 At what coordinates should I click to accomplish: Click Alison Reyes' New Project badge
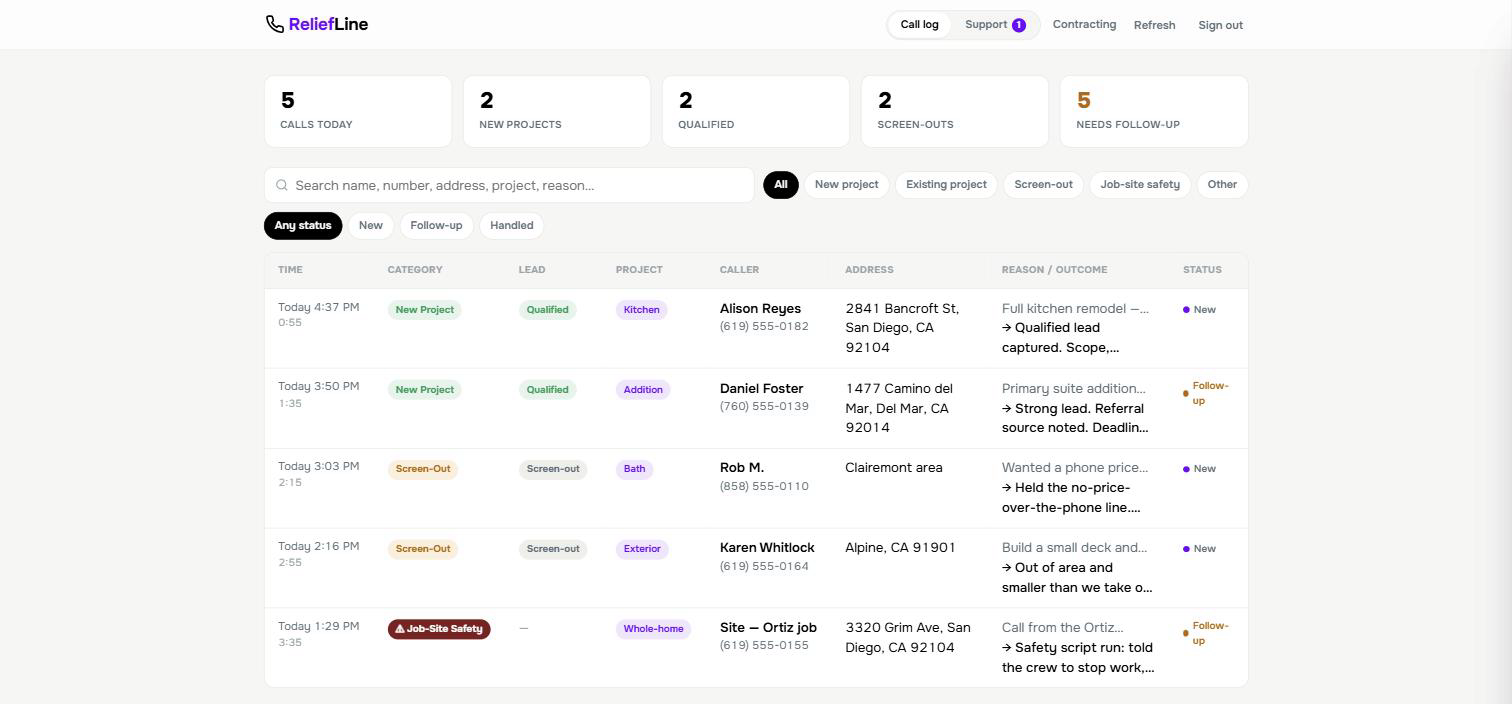pyautogui.click(x=424, y=310)
